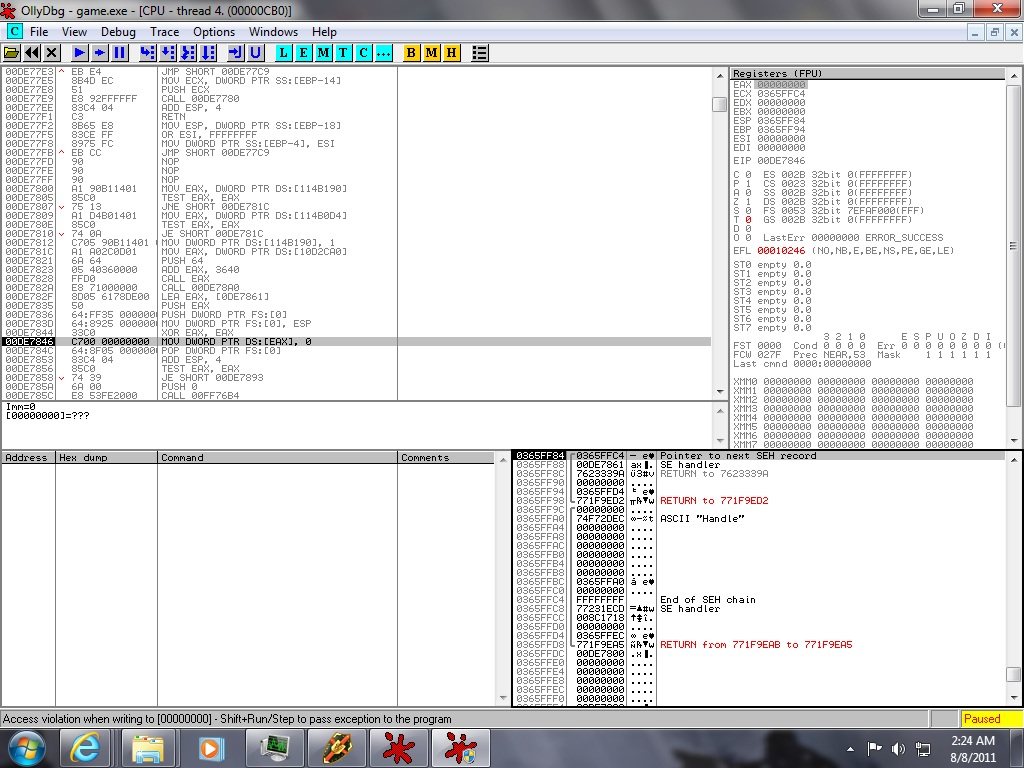The width and height of the screenshot is (1024, 768).
Task: Toggle the T flag value in registers
Action: pos(746,220)
